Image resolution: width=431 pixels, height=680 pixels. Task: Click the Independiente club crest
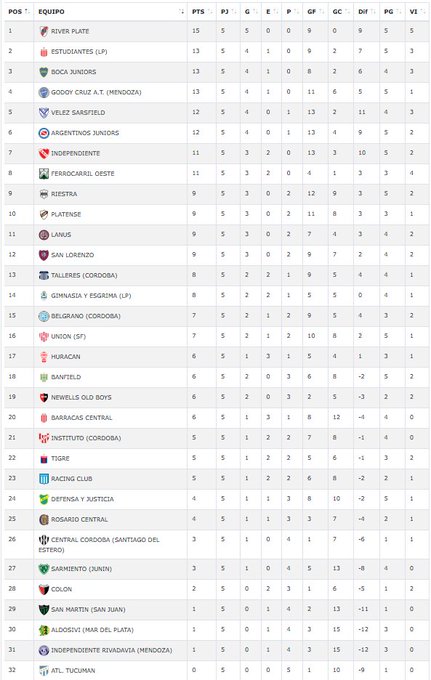(44, 154)
